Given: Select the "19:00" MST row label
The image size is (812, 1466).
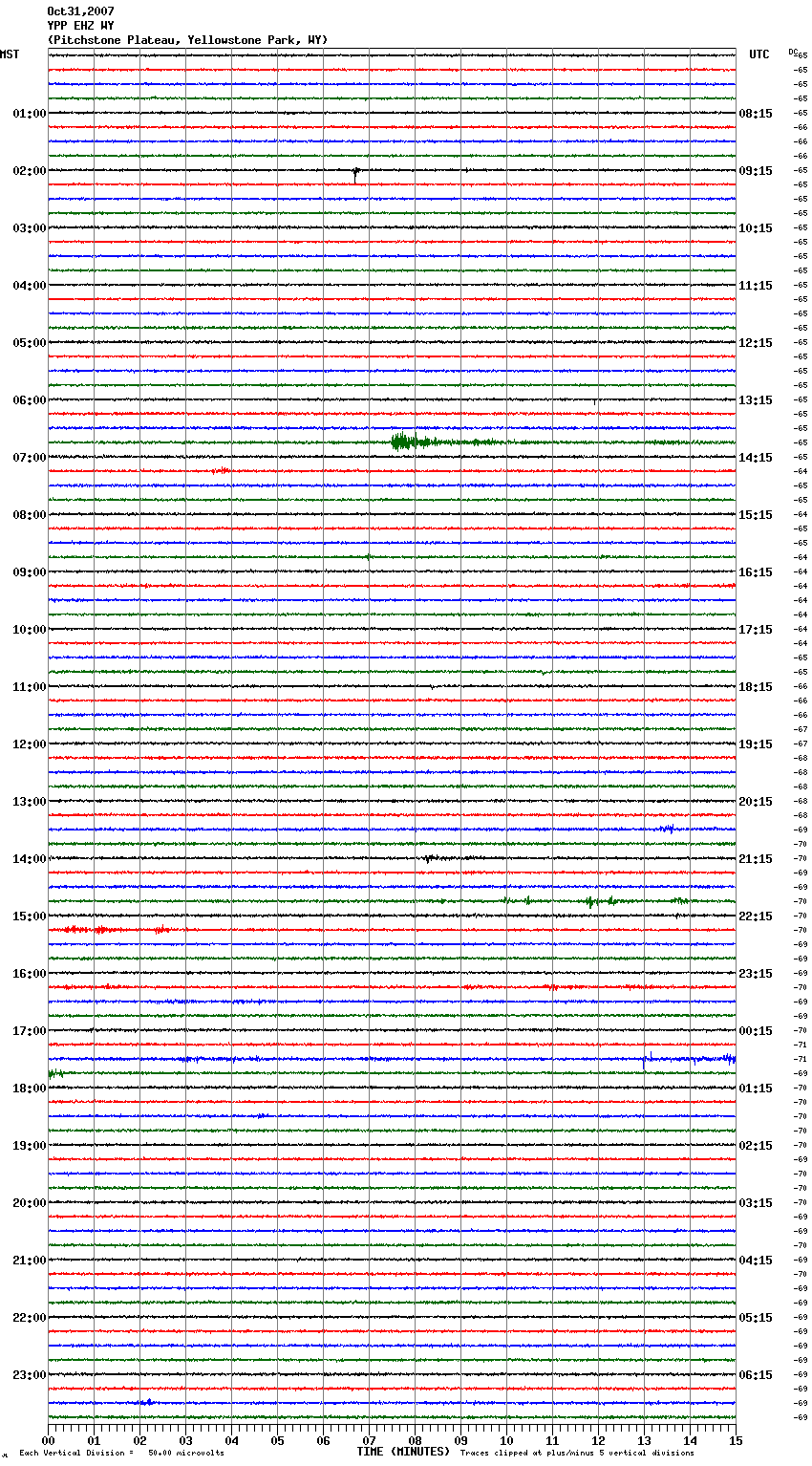Looking at the screenshot, I should pyautogui.click(x=30, y=1146).
